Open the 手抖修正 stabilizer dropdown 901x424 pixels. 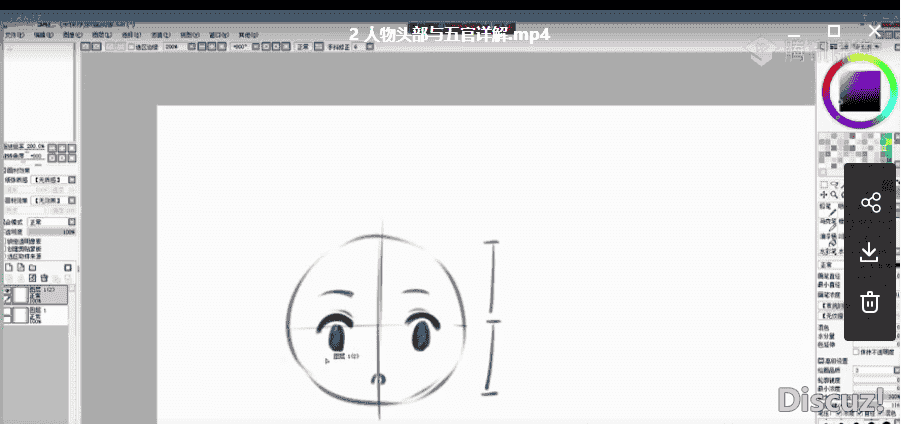(x=368, y=47)
